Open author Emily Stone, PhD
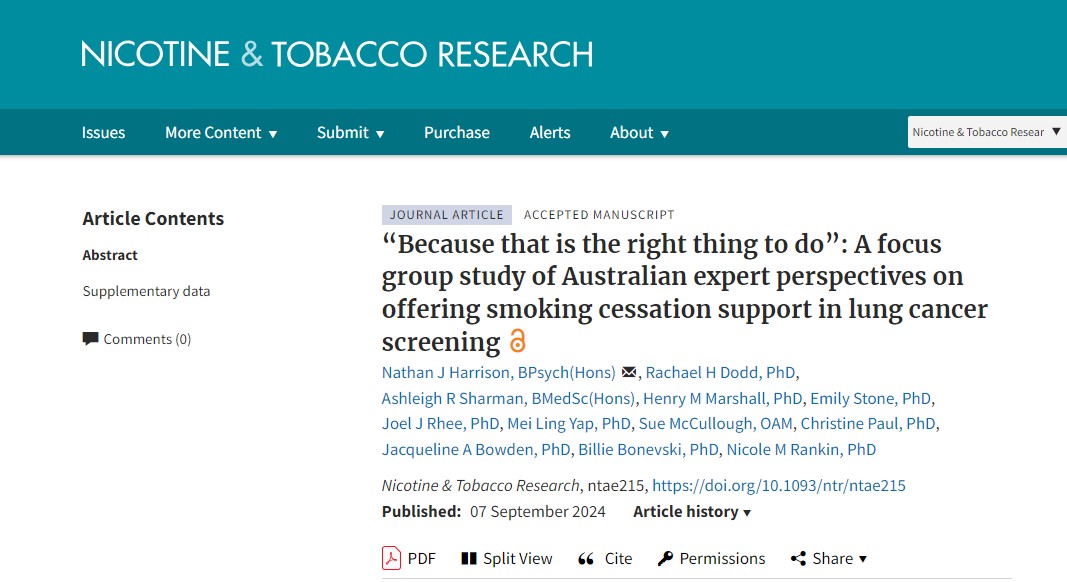Viewport: 1067px width, 582px height. coord(870,399)
